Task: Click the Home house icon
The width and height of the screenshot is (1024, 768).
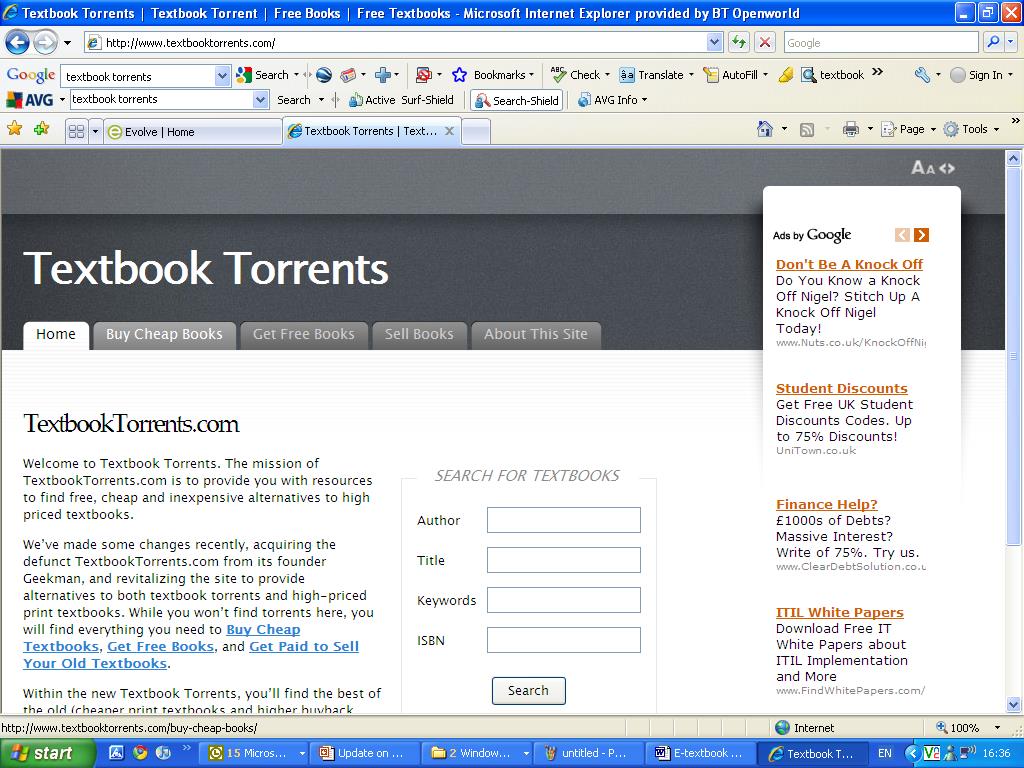Action: [765, 129]
